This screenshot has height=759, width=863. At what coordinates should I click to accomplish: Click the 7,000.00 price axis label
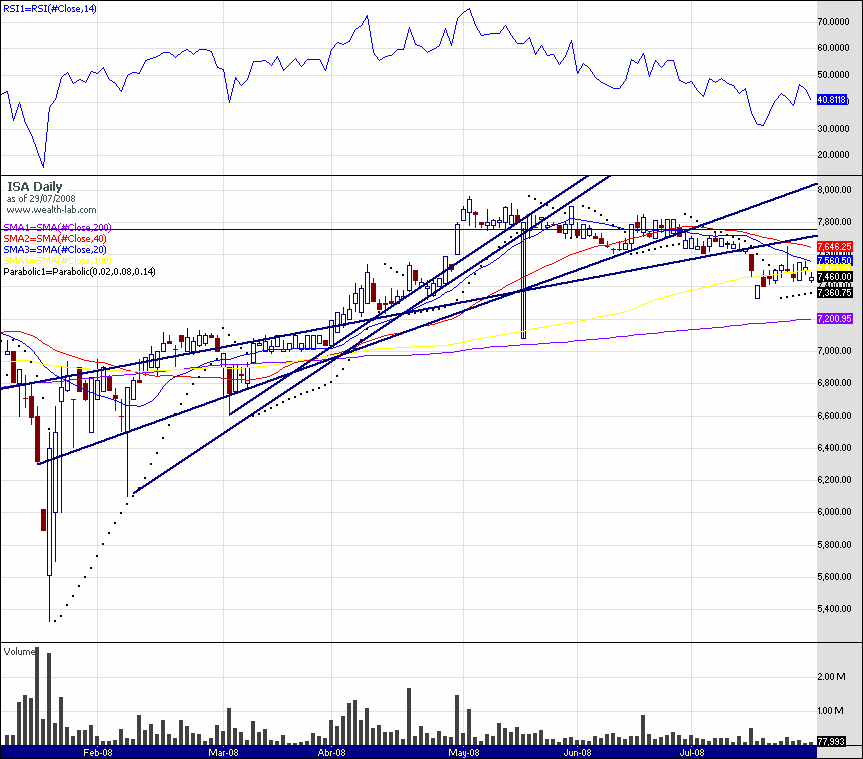pos(835,351)
